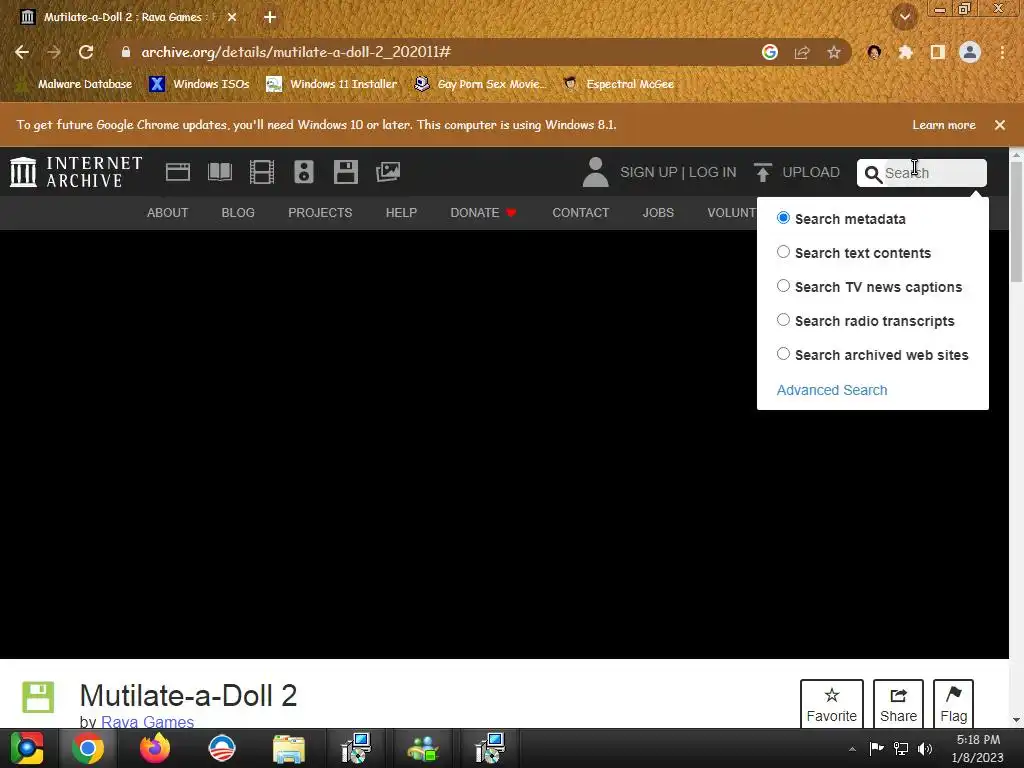Open the Extensions puzzle icon
This screenshot has width=1024, height=768.
[x=905, y=52]
